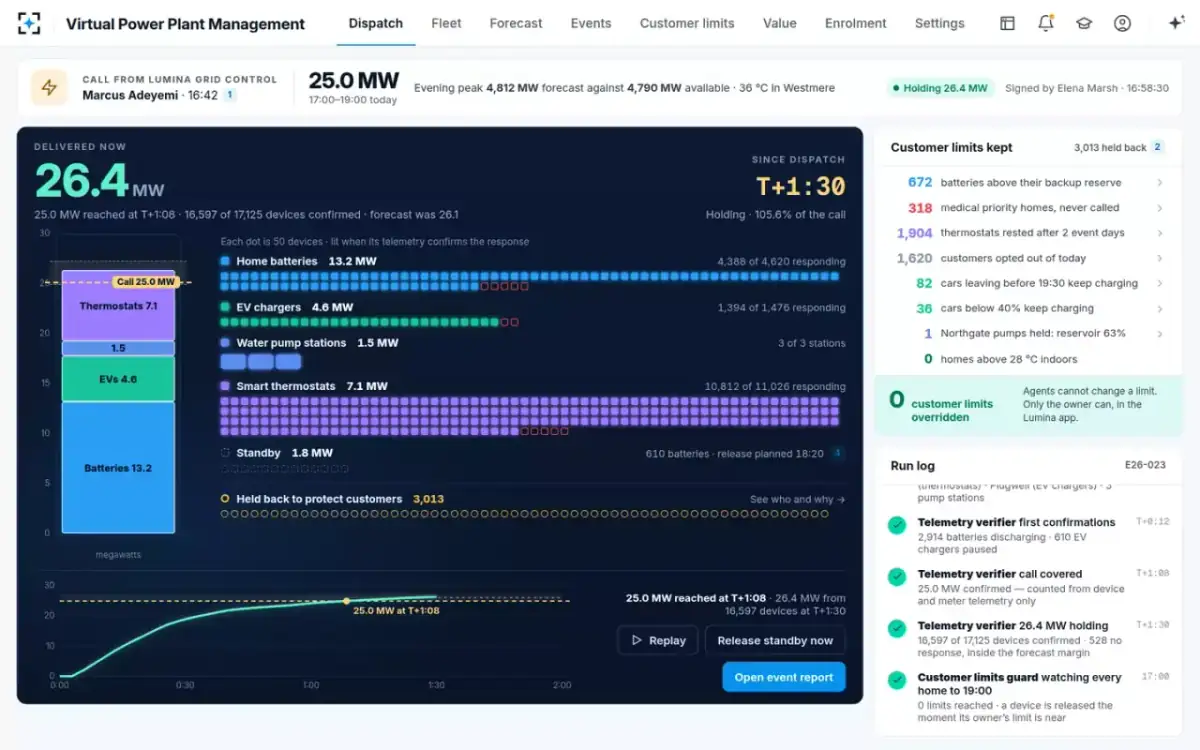The width and height of the screenshot is (1200, 750).
Task: Click the Smart thermostats purple legend square
Action: click(225, 386)
